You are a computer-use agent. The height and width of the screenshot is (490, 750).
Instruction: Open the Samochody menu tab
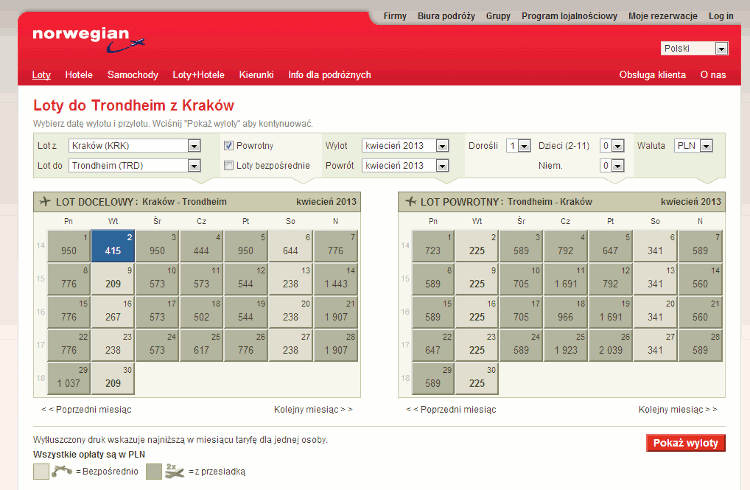(x=133, y=75)
